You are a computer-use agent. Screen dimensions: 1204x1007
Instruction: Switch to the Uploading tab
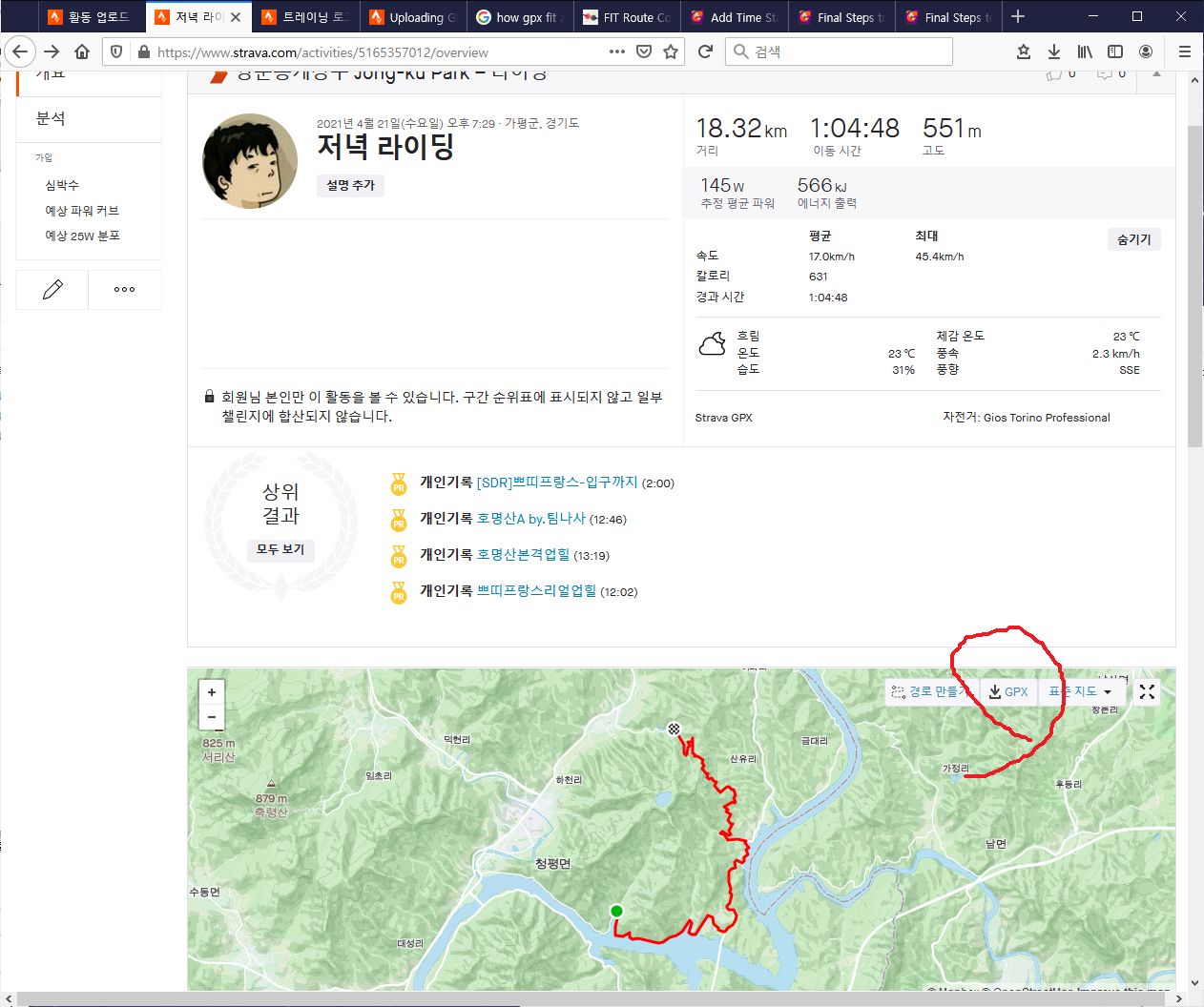[x=413, y=17]
